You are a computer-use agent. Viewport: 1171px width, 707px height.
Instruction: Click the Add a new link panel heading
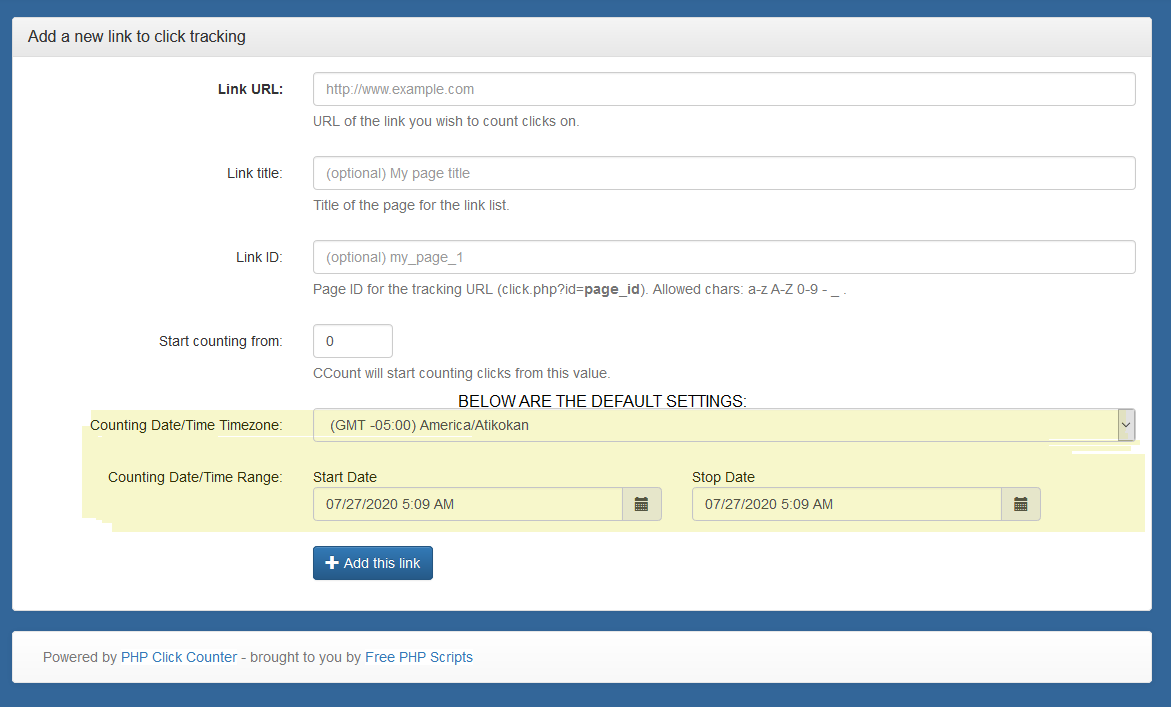click(137, 37)
